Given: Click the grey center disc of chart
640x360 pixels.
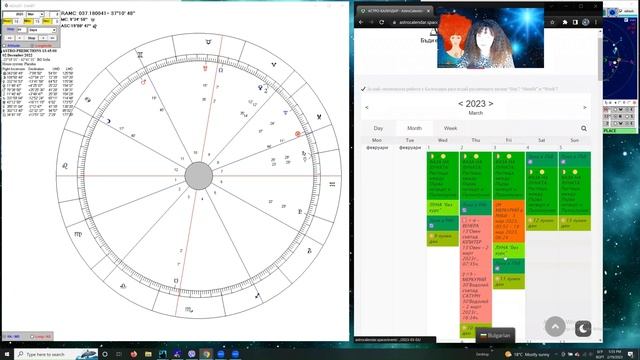Looking at the screenshot, I should [199, 176].
